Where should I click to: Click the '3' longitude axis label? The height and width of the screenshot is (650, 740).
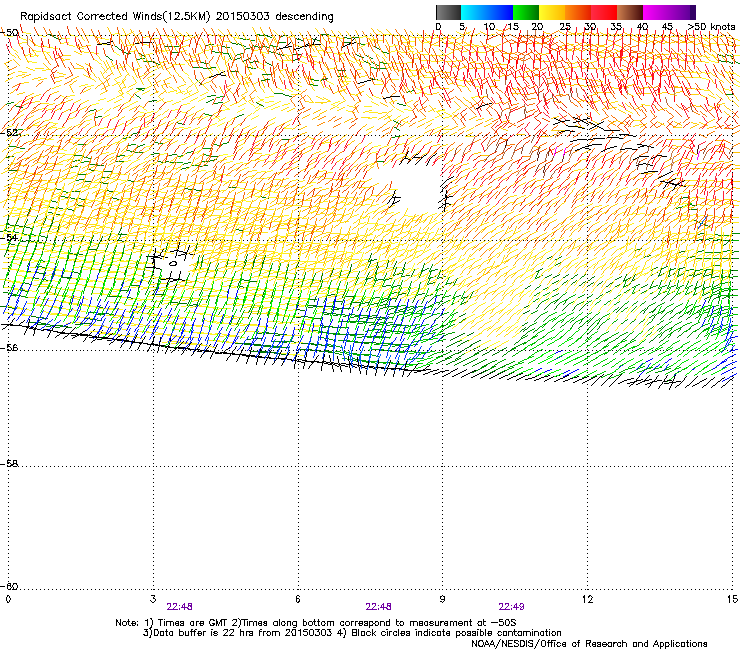(153, 599)
